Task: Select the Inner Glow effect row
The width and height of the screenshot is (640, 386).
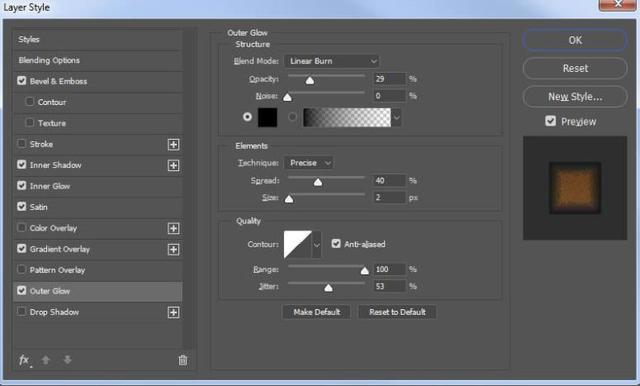Action: click(98, 186)
